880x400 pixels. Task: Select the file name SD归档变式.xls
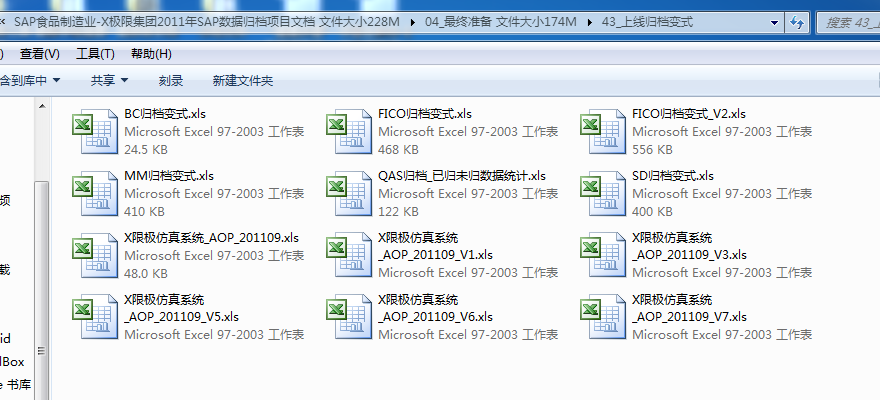(x=673, y=176)
